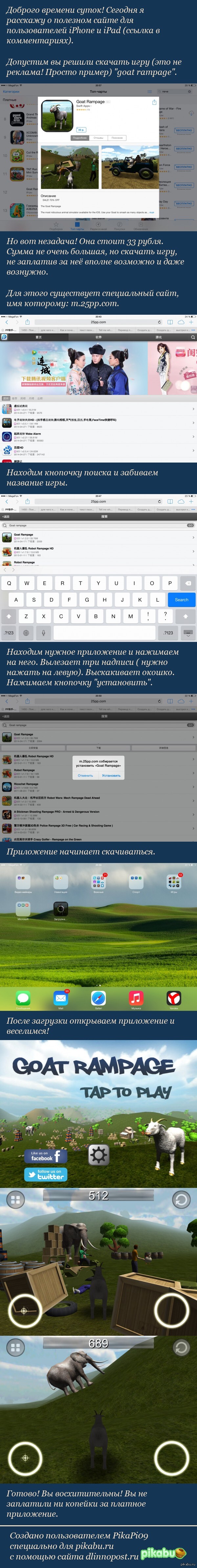Click the promotional banner on 25pp home page
Viewport: 197px width, 1568px height.
coord(98,368)
